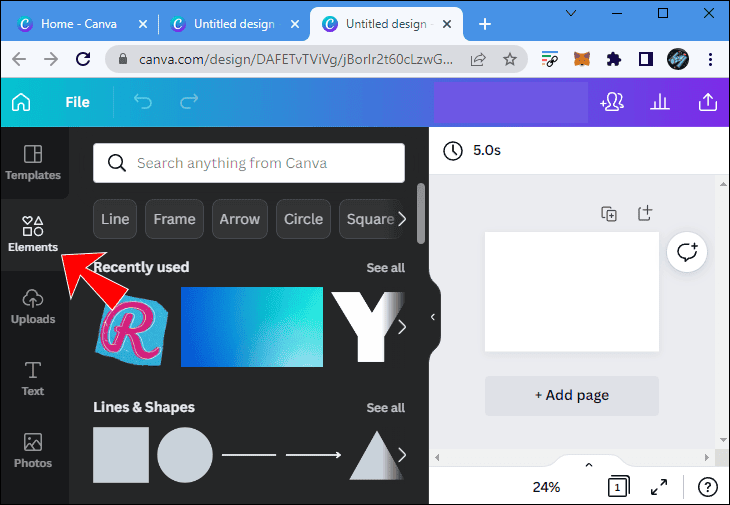Expand more Recently used elements arrow
The width and height of the screenshot is (730, 505).
(402, 327)
